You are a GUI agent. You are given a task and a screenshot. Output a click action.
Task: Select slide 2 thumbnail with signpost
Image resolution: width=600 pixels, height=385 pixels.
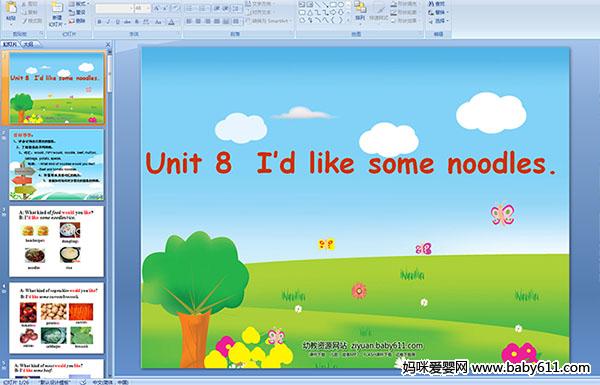(x=57, y=165)
